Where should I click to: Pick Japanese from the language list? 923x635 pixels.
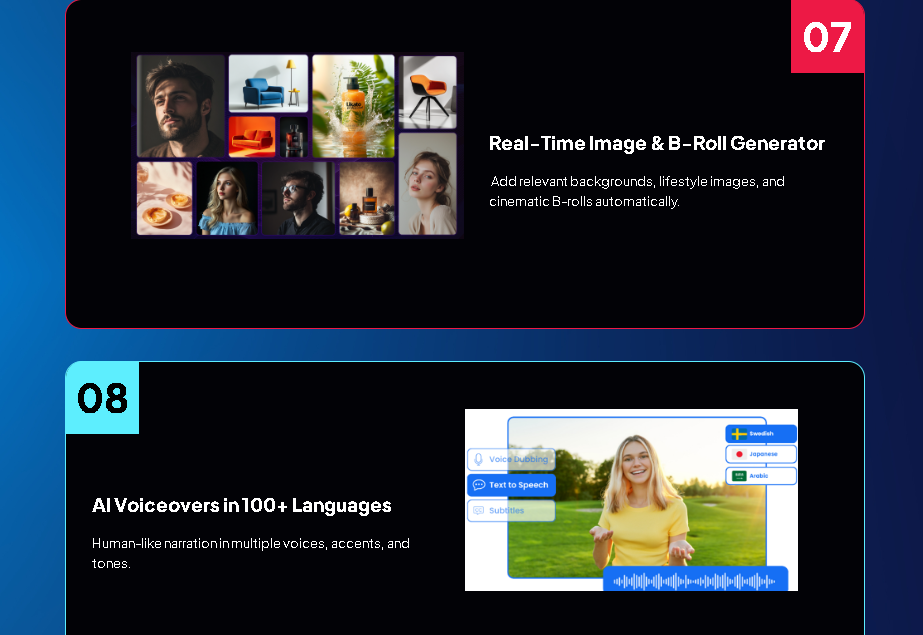click(x=762, y=454)
